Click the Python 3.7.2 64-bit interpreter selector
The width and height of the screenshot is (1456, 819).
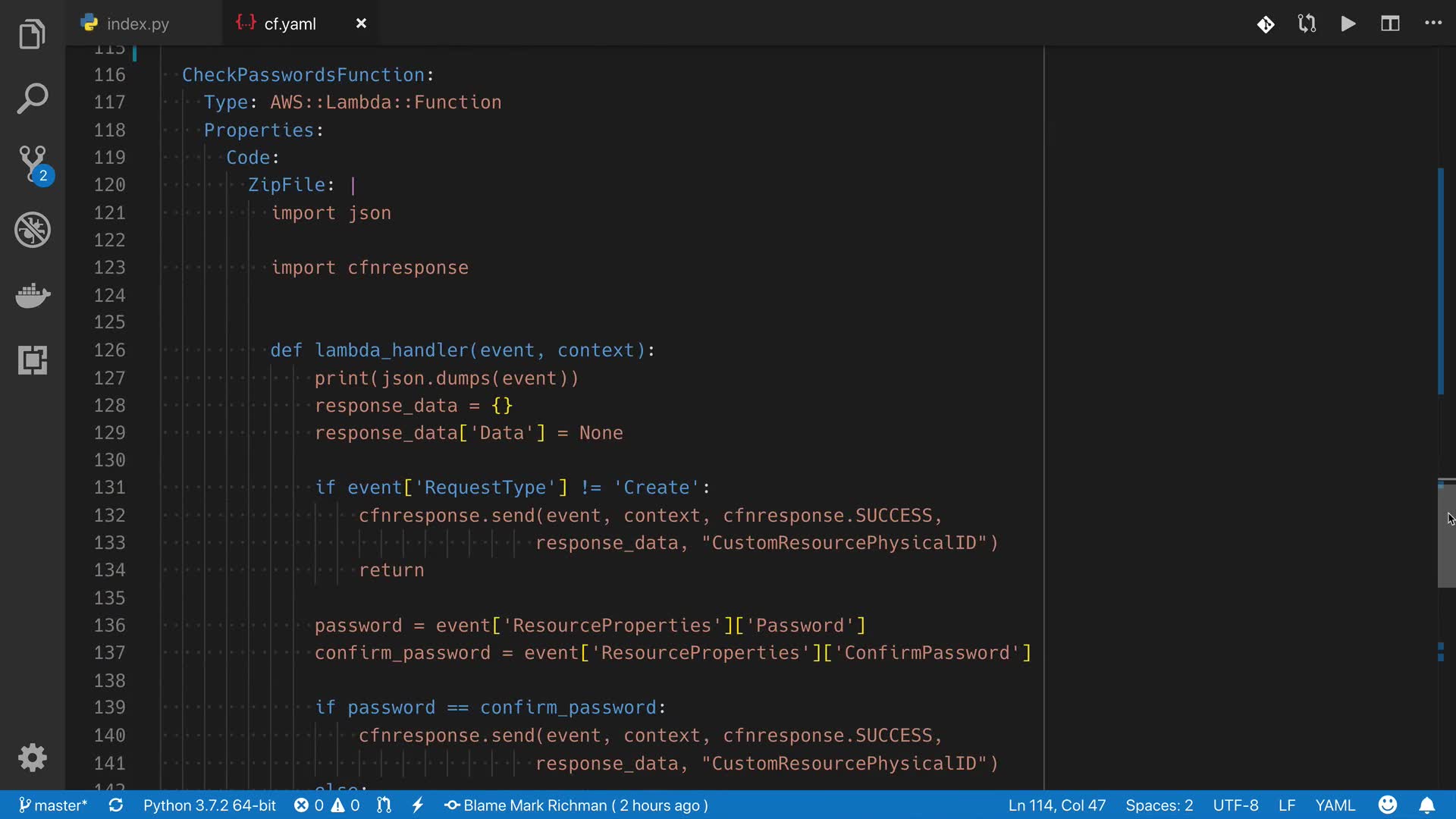click(x=209, y=805)
